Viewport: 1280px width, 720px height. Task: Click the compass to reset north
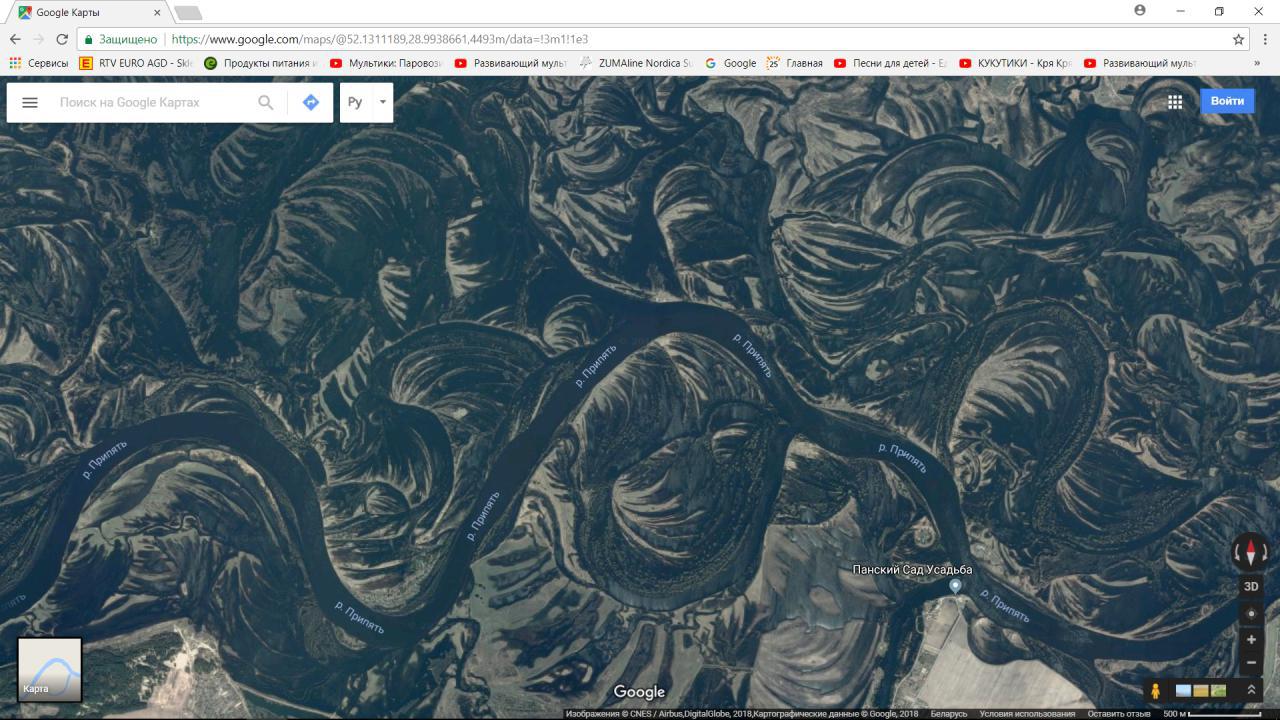click(1250, 552)
